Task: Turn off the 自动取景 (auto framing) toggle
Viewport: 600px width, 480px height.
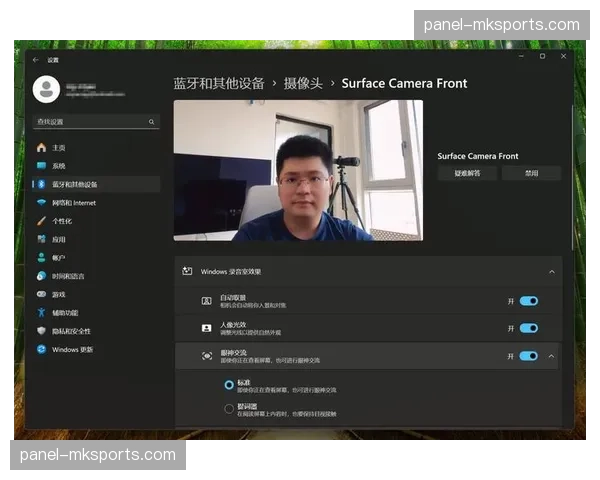Action: point(528,301)
